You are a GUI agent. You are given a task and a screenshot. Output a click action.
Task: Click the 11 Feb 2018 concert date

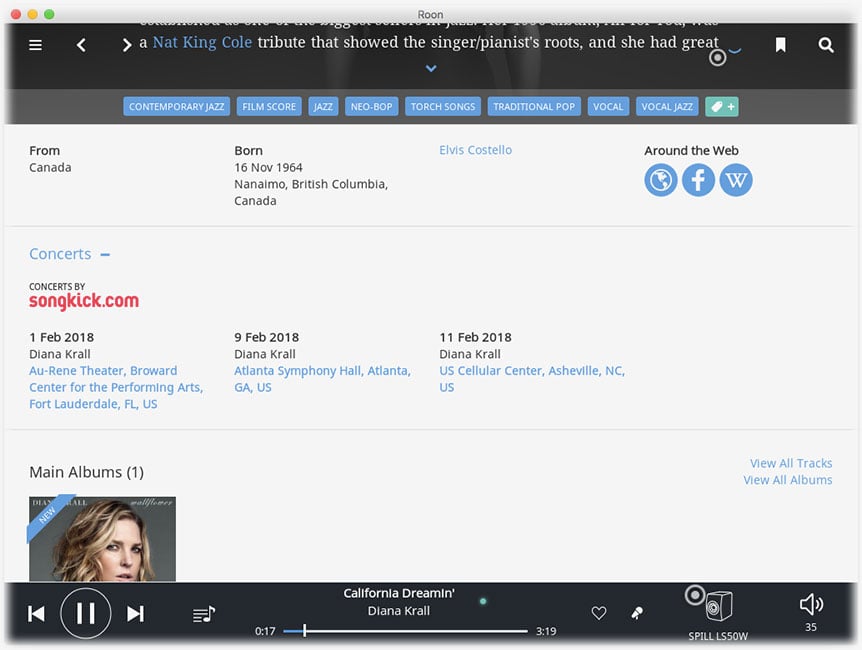point(476,338)
